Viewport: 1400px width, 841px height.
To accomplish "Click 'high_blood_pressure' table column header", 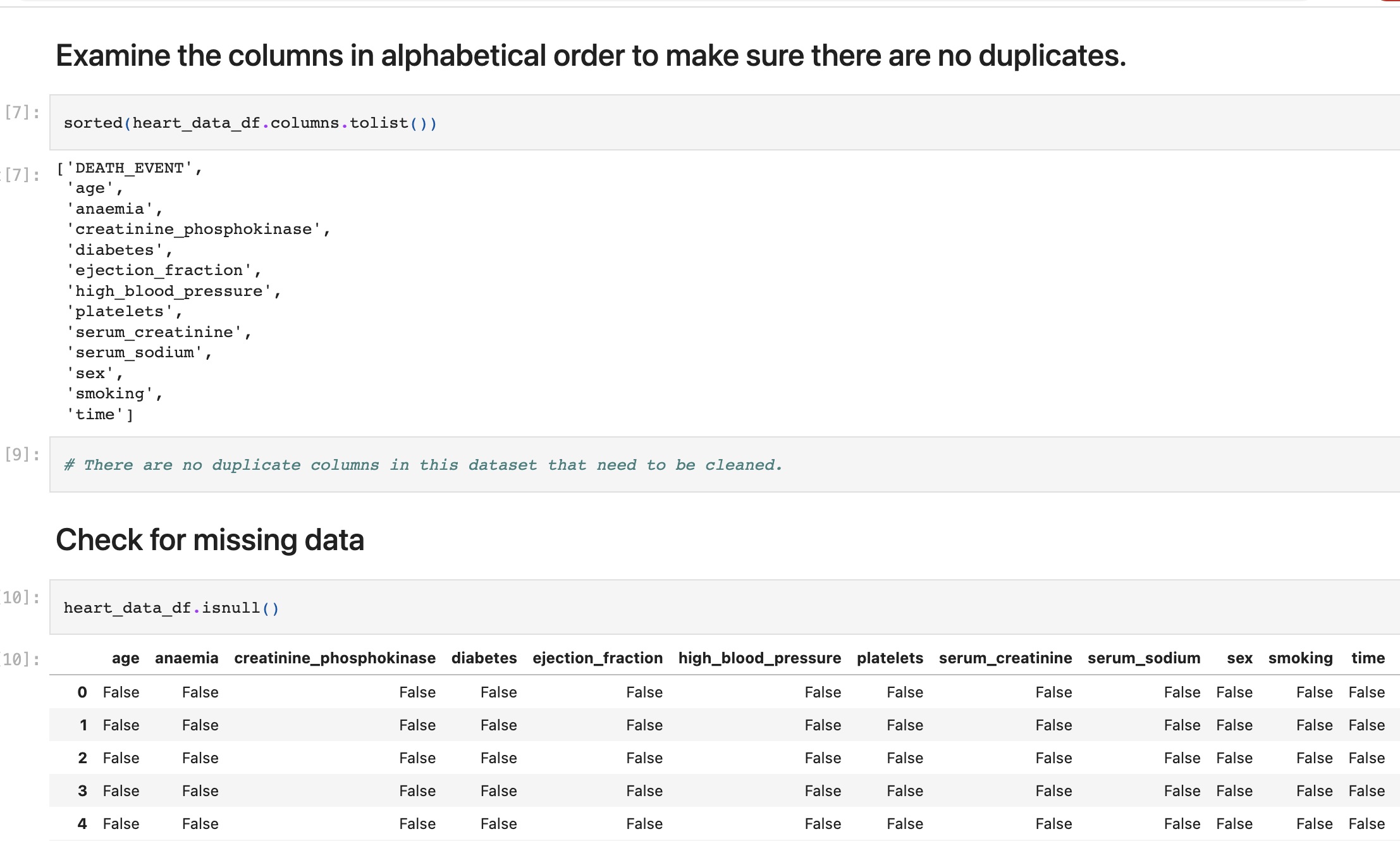I will pos(760,658).
